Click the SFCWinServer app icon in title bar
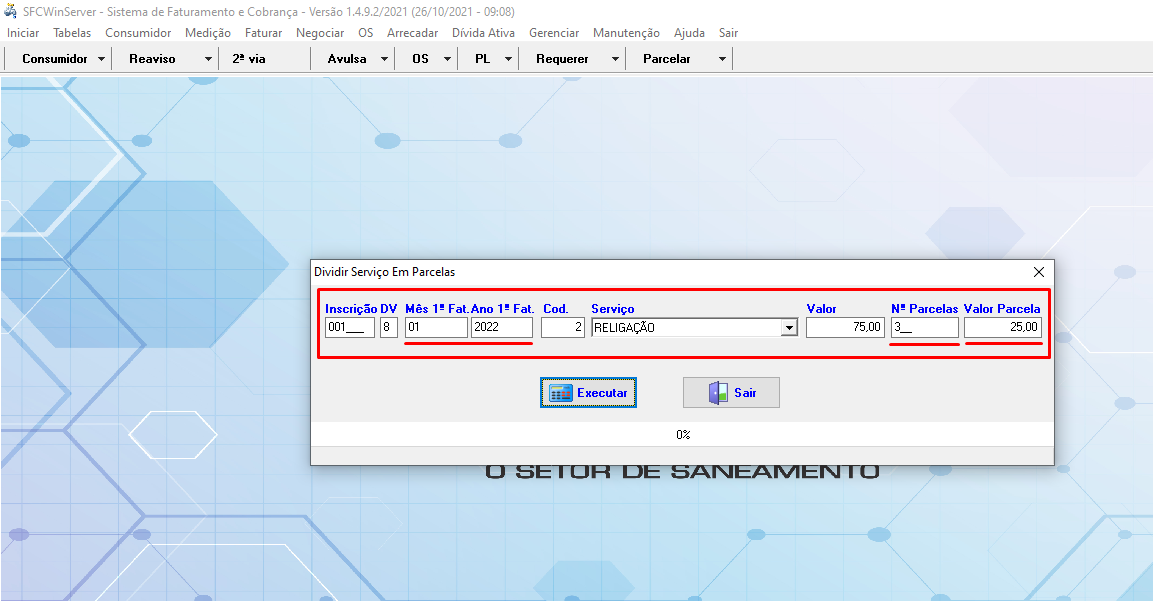This screenshot has width=1153, height=601. (11, 11)
